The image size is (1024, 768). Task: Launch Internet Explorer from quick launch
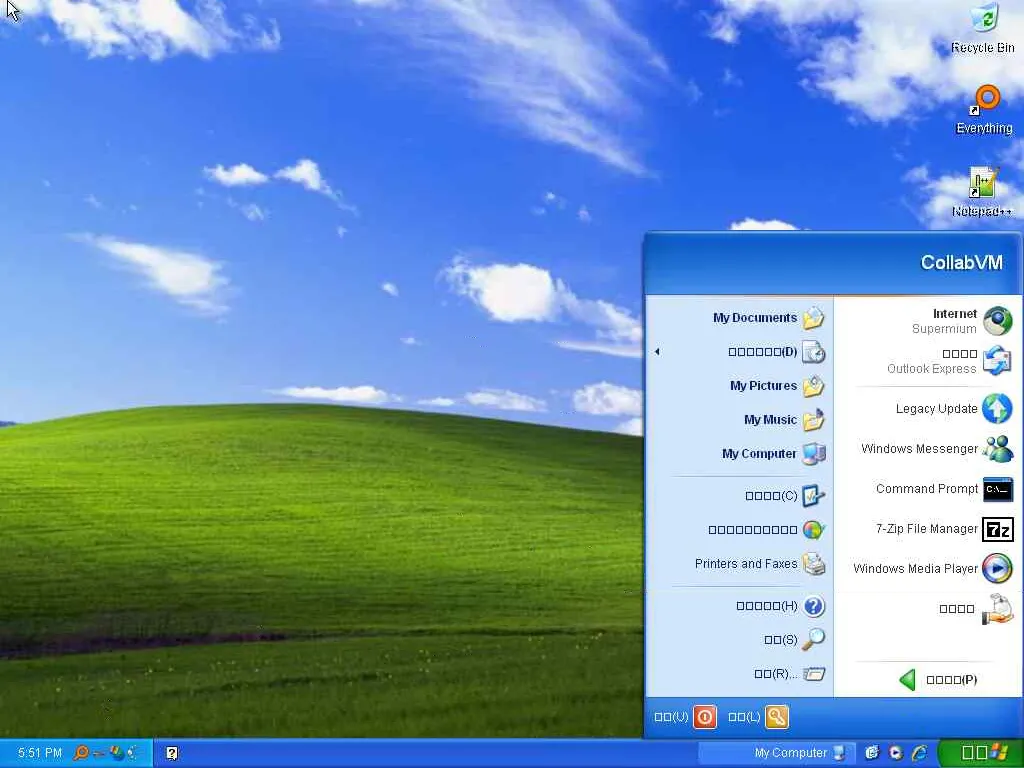pyautogui.click(x=920, y=753)
